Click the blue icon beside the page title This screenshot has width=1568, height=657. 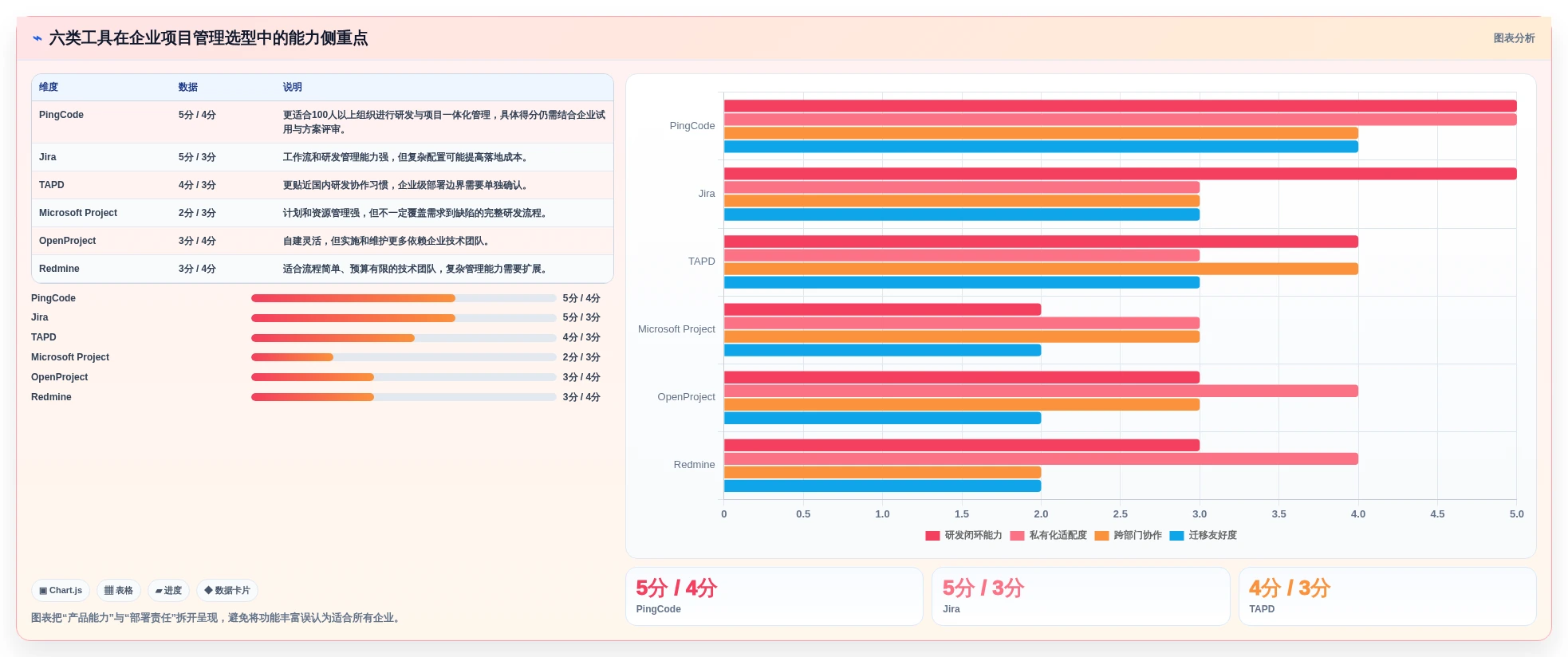[37, 38]
